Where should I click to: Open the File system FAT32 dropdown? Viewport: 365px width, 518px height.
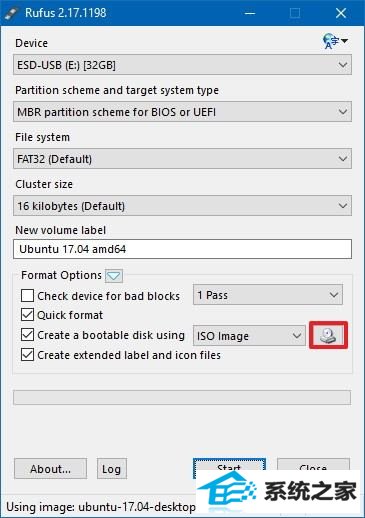(182, 159)
